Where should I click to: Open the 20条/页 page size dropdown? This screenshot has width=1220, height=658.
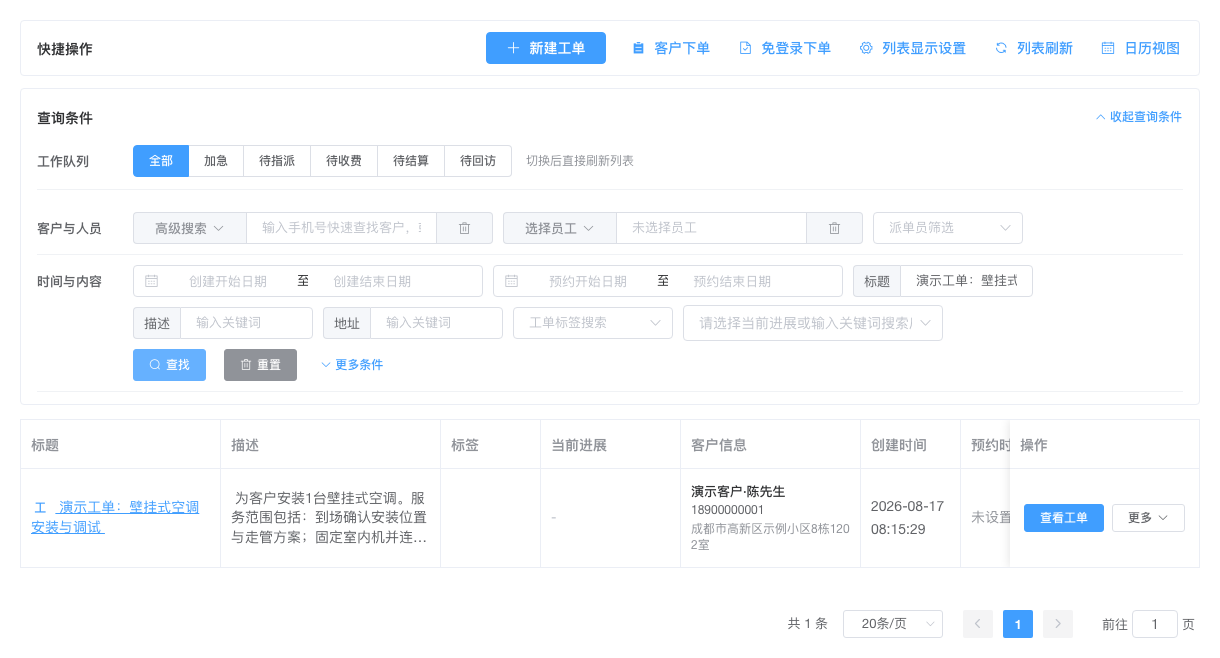(x=893, y=624)
